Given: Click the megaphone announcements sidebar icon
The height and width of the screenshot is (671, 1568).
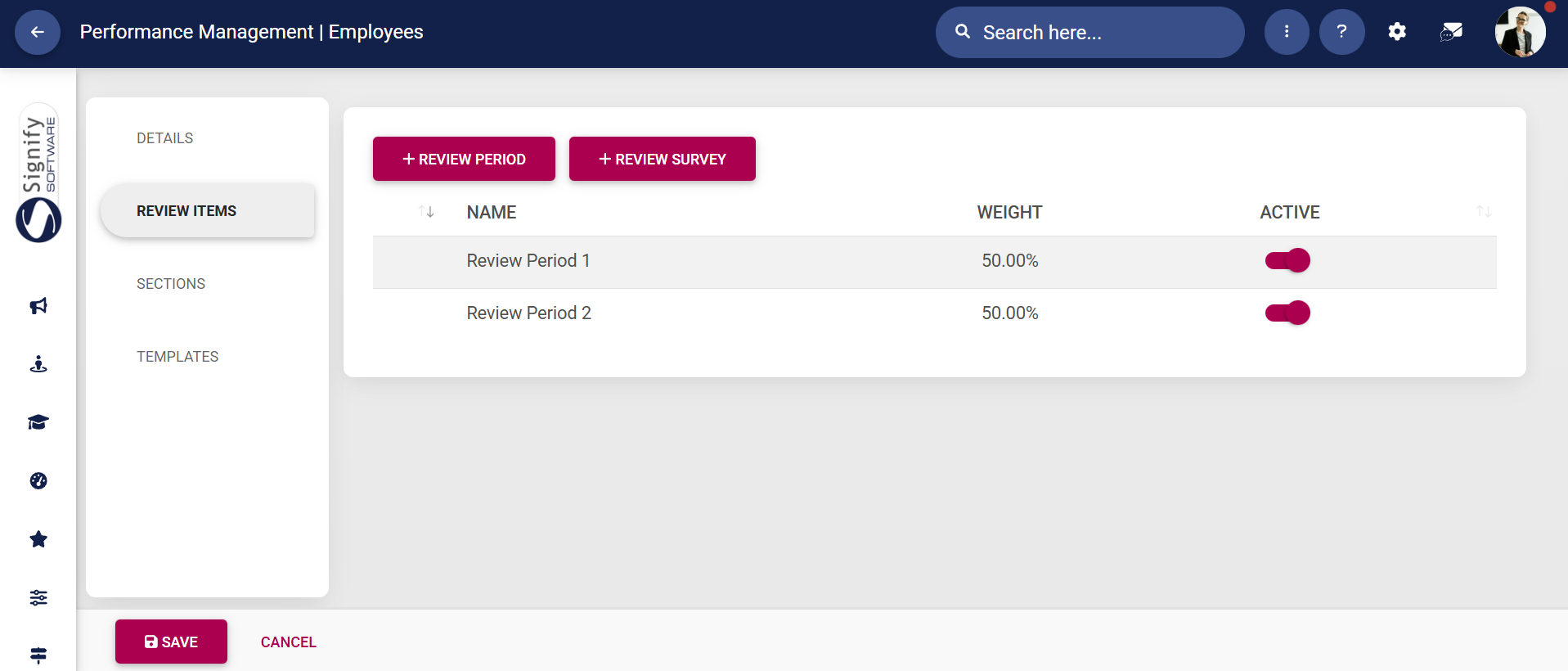Looking at the screenshot, I should [38, 306].
